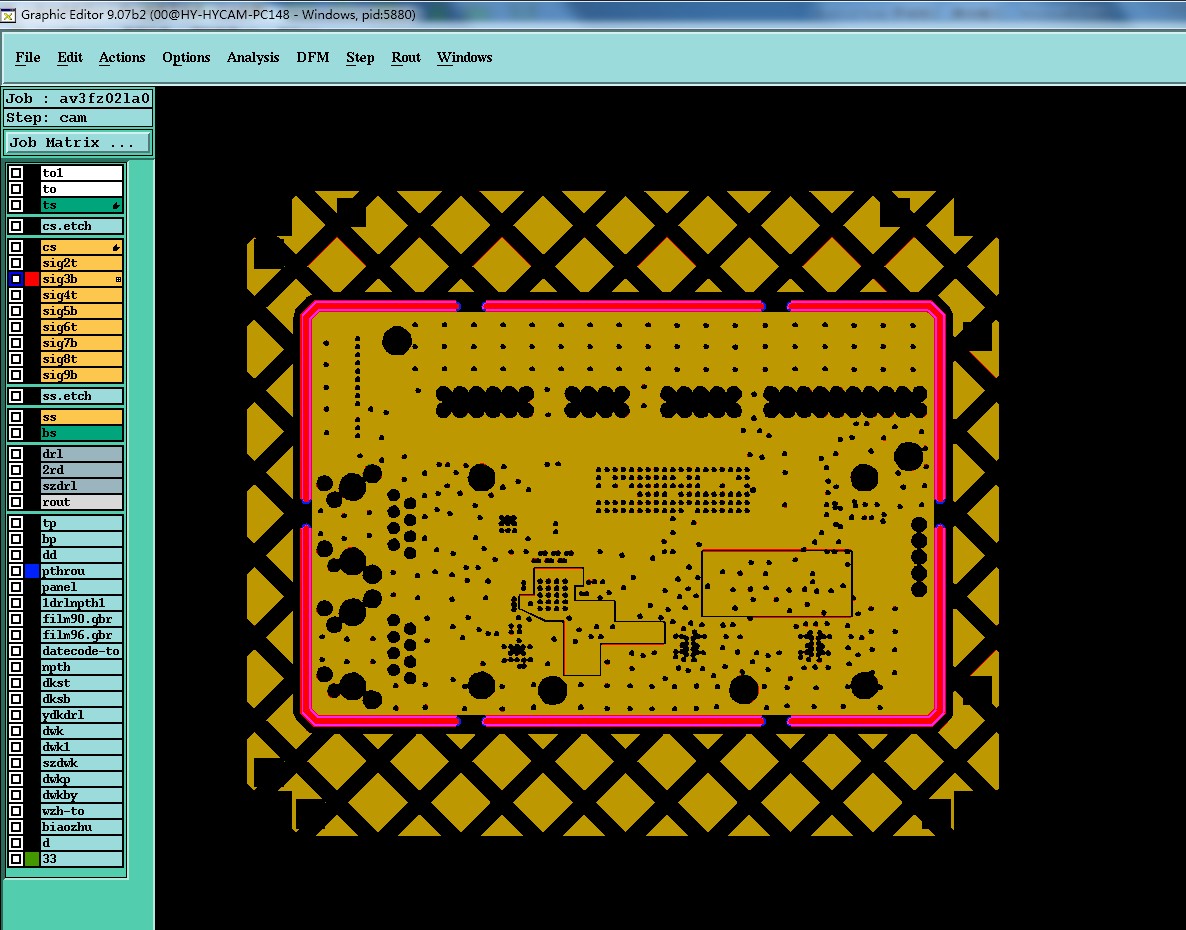Click the Step field showing cam
This screenshot has width=1186, height=930.
point(78,117)
